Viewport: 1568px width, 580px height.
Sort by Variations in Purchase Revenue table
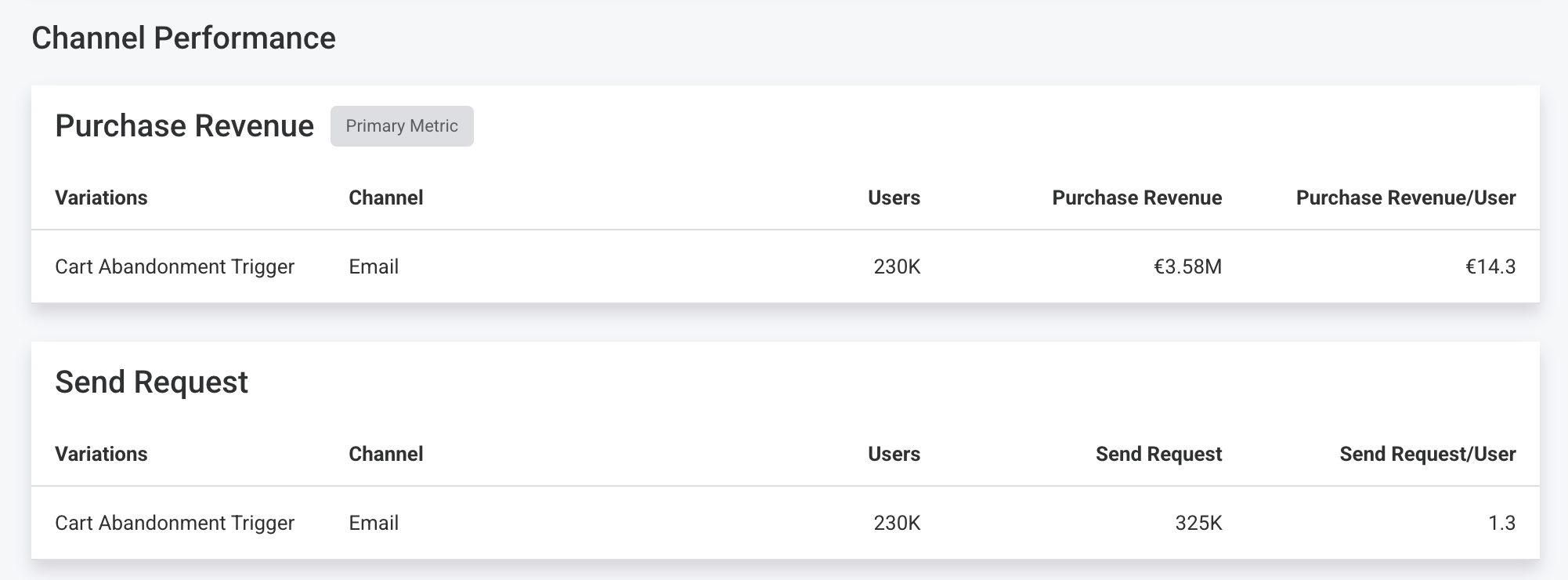pos(101,198)
